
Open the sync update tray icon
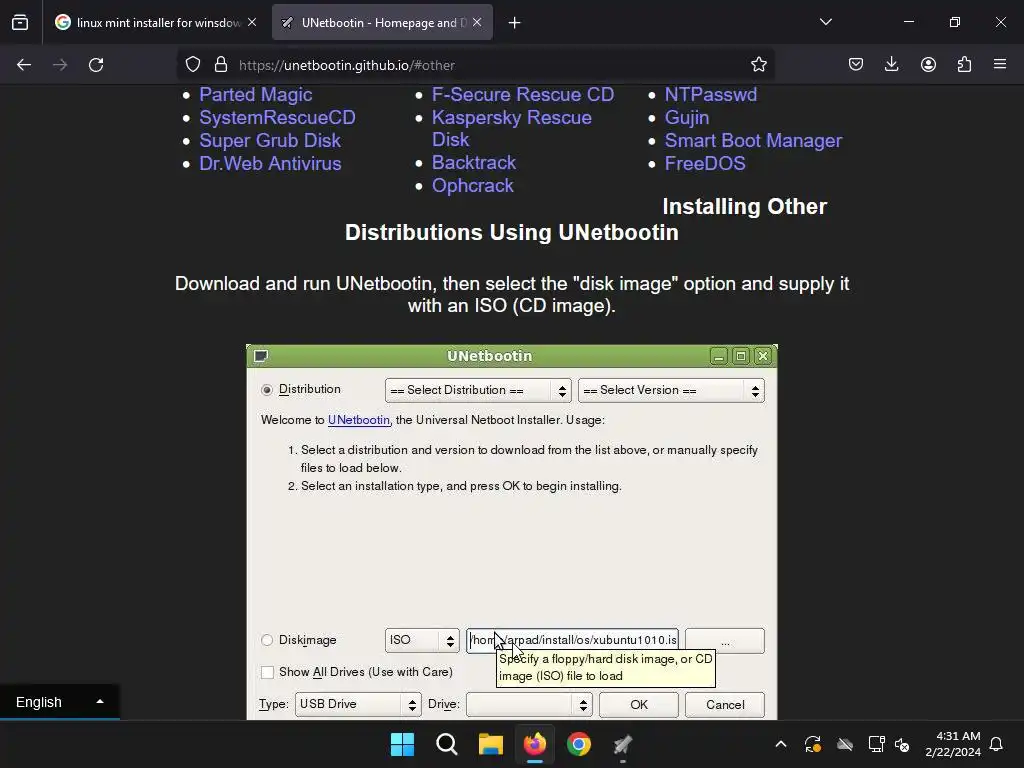pyautogui.click(x=812, y=744)
